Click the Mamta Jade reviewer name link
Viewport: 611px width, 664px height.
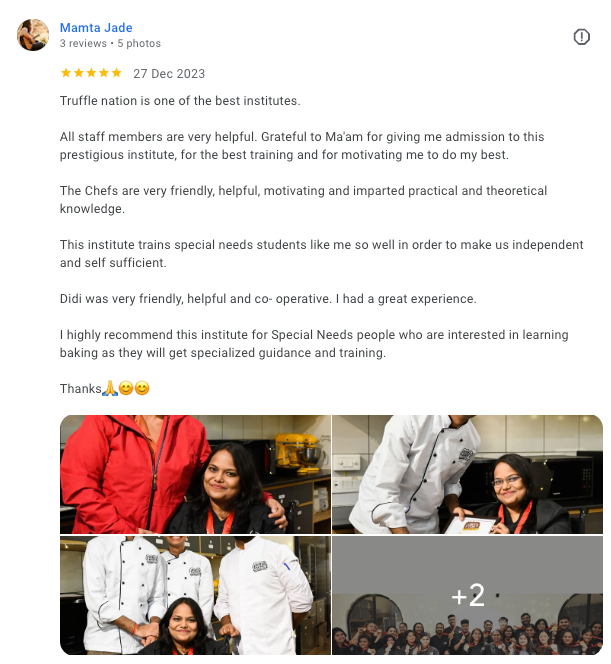click(96, 28)
